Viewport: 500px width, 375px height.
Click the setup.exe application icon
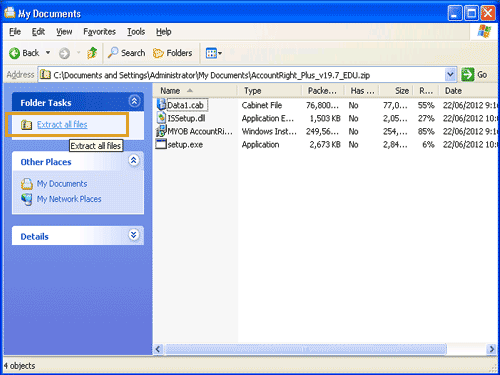coord(161,144)
